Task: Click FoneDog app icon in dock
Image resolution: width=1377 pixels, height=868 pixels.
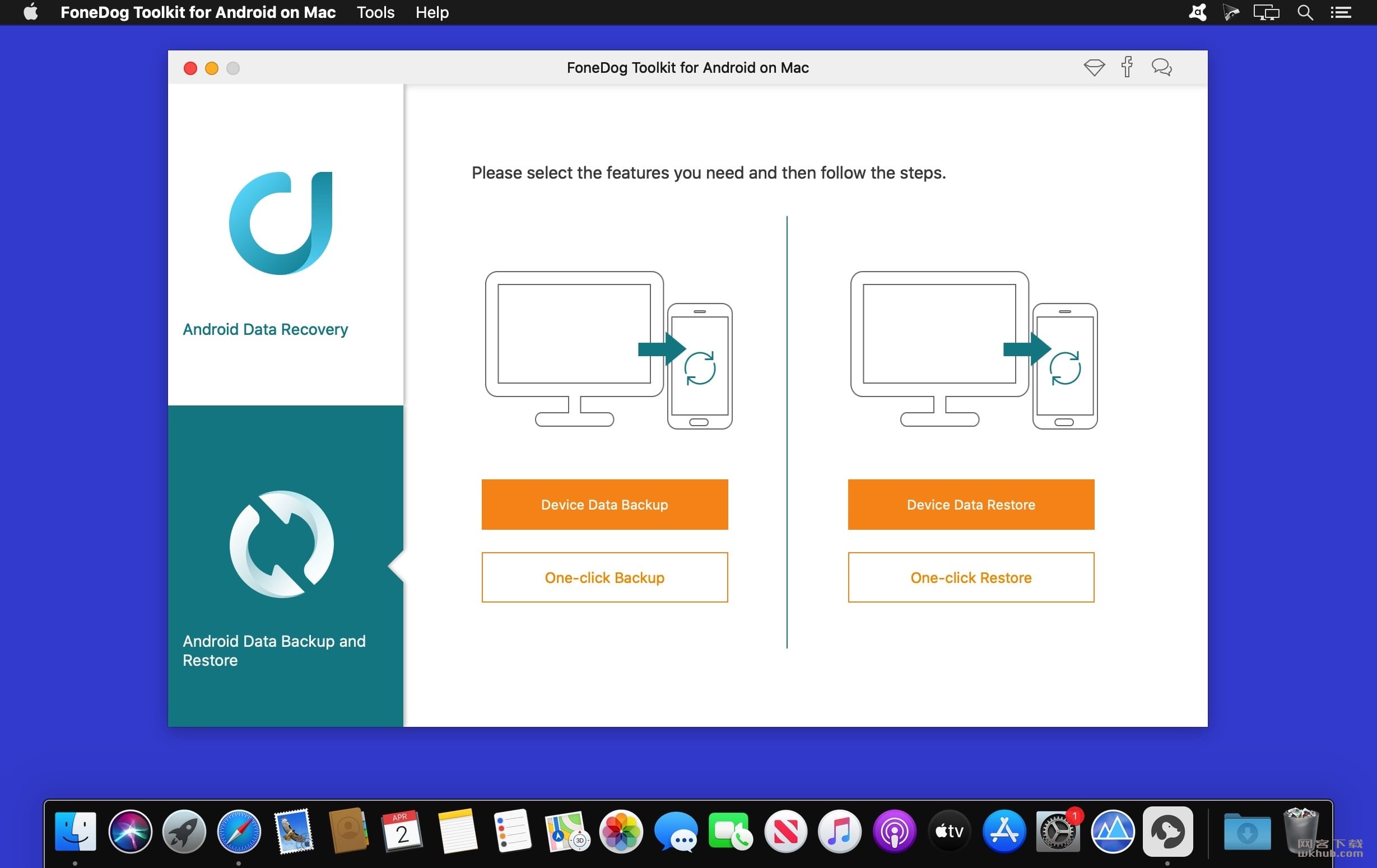Action: pos(1167,830)
